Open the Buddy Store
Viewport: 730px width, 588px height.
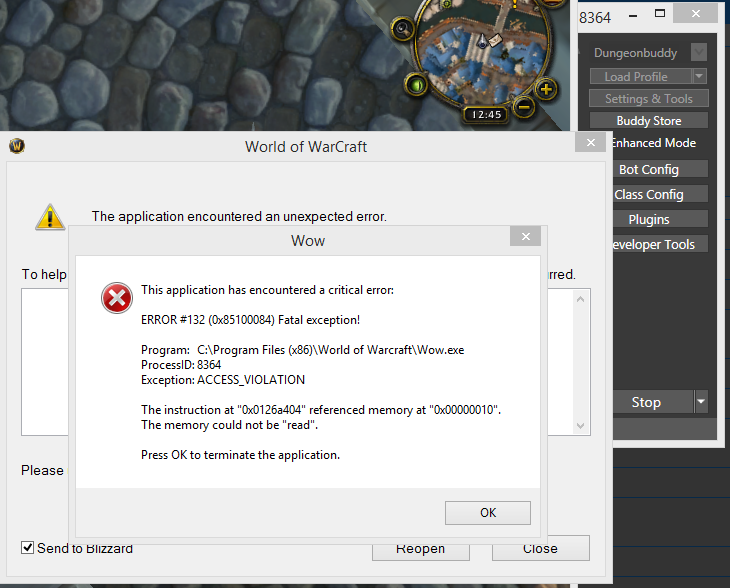point(649,121)
